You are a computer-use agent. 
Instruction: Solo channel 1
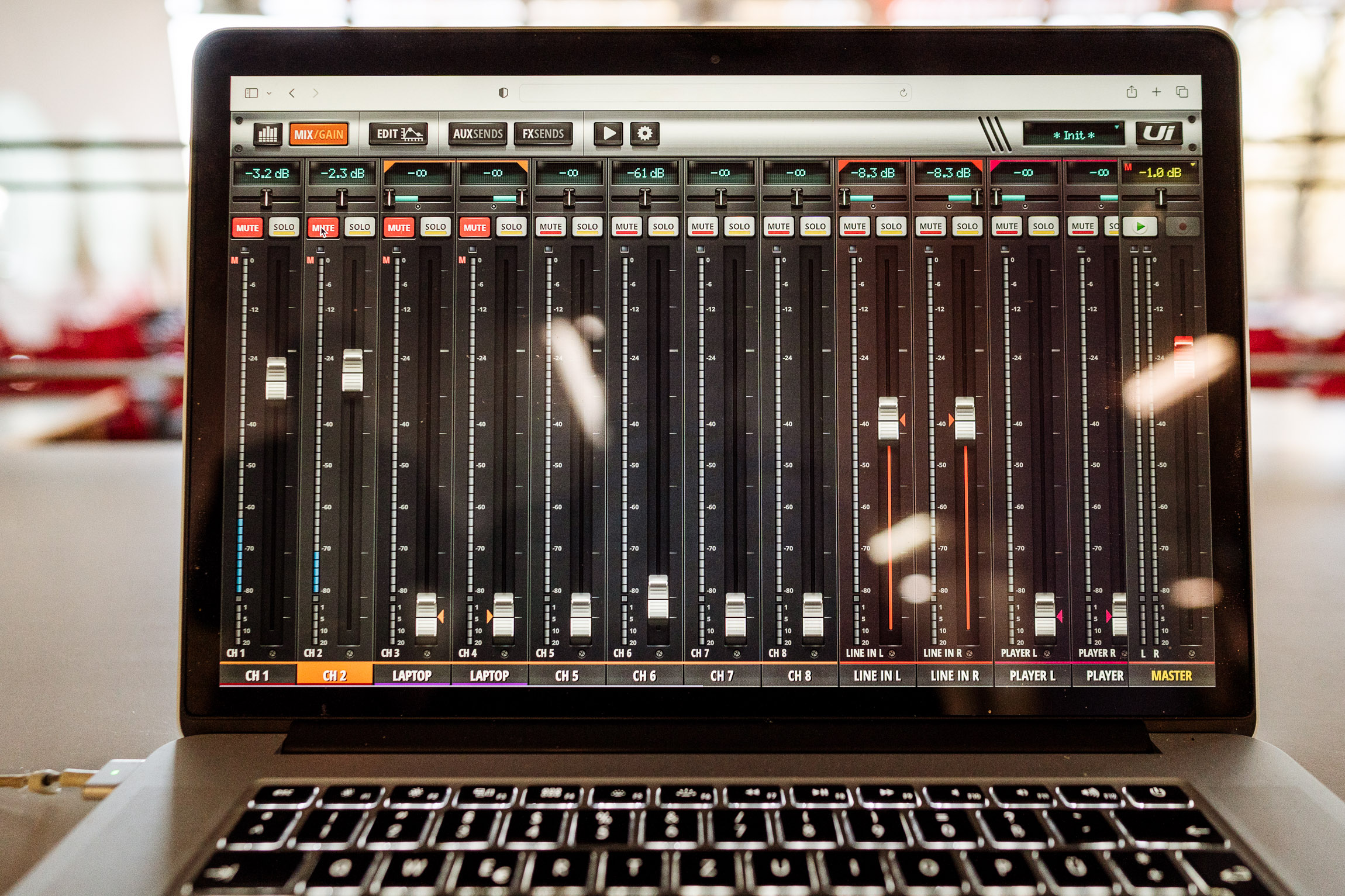coord(284,227)
